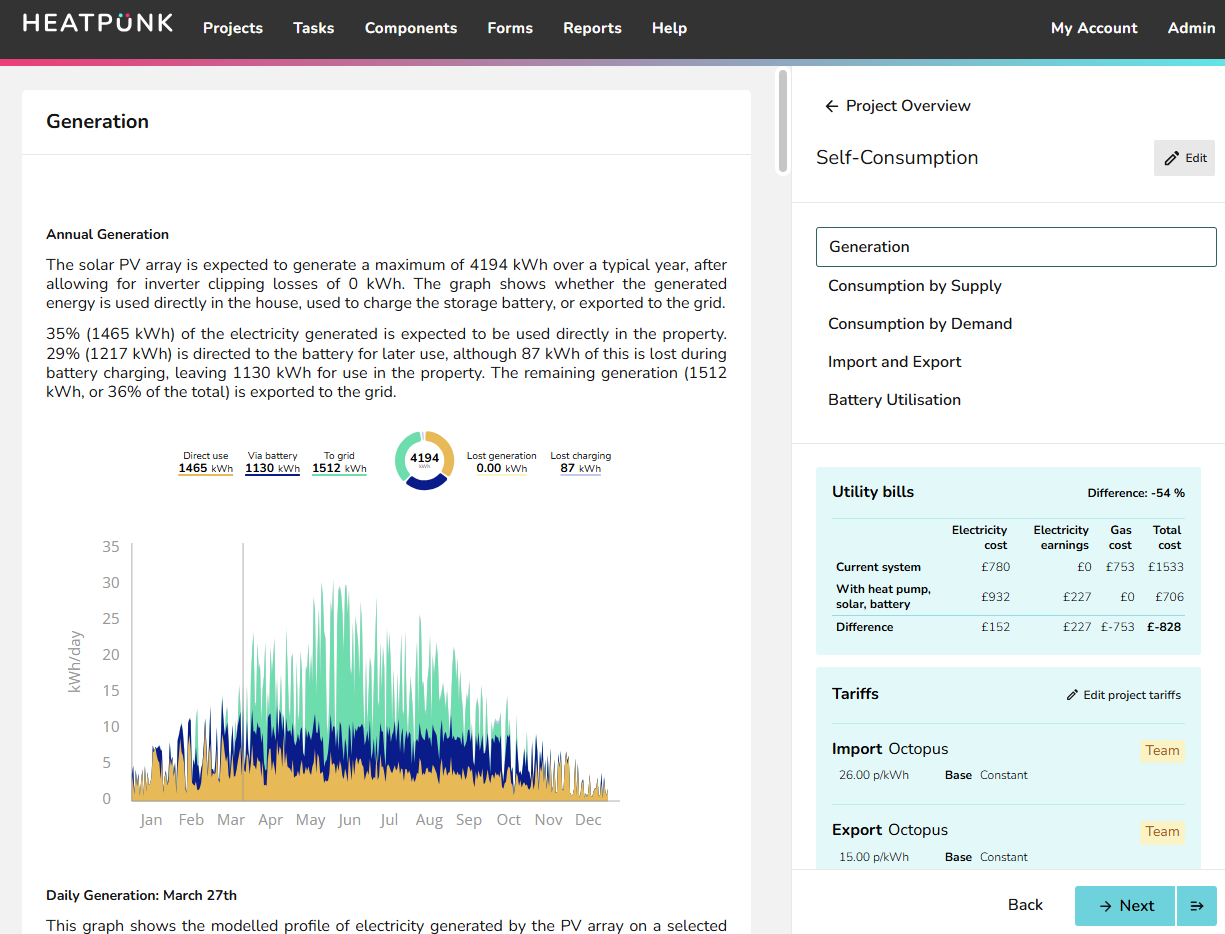Toggle the Direct use legend item

tap(205, 462)
